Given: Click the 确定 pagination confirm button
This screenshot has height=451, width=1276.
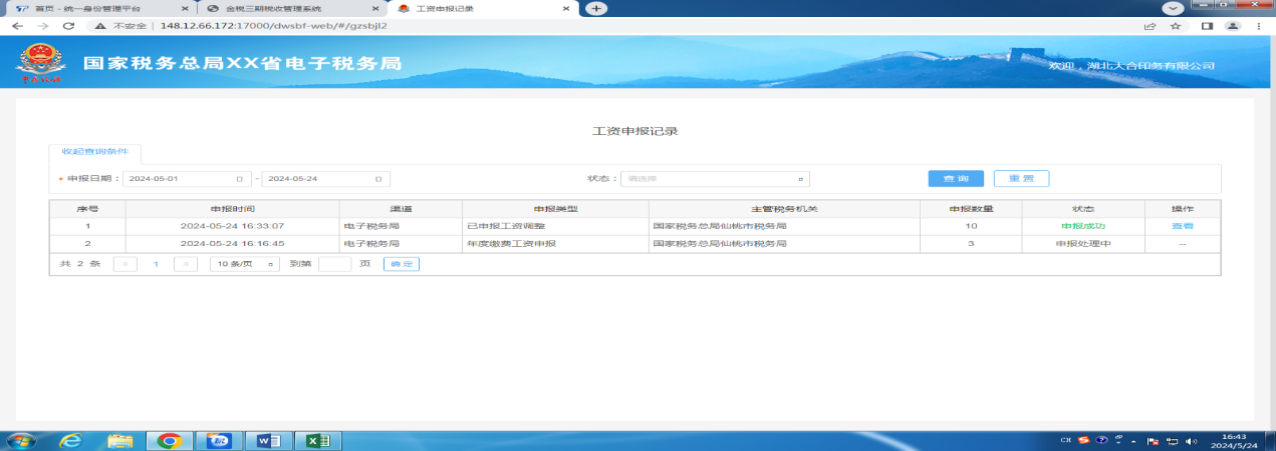Looking at the screenshot, I should tap(401, 264).
